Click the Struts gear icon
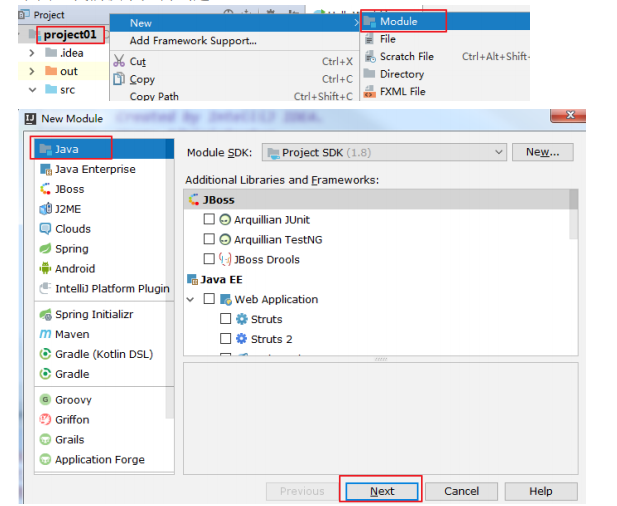Viewport: 617px width, 506px height. point(242,319)
